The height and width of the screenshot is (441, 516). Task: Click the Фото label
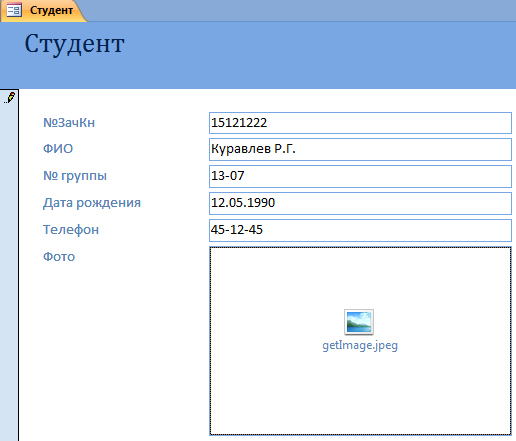[59, 257]
